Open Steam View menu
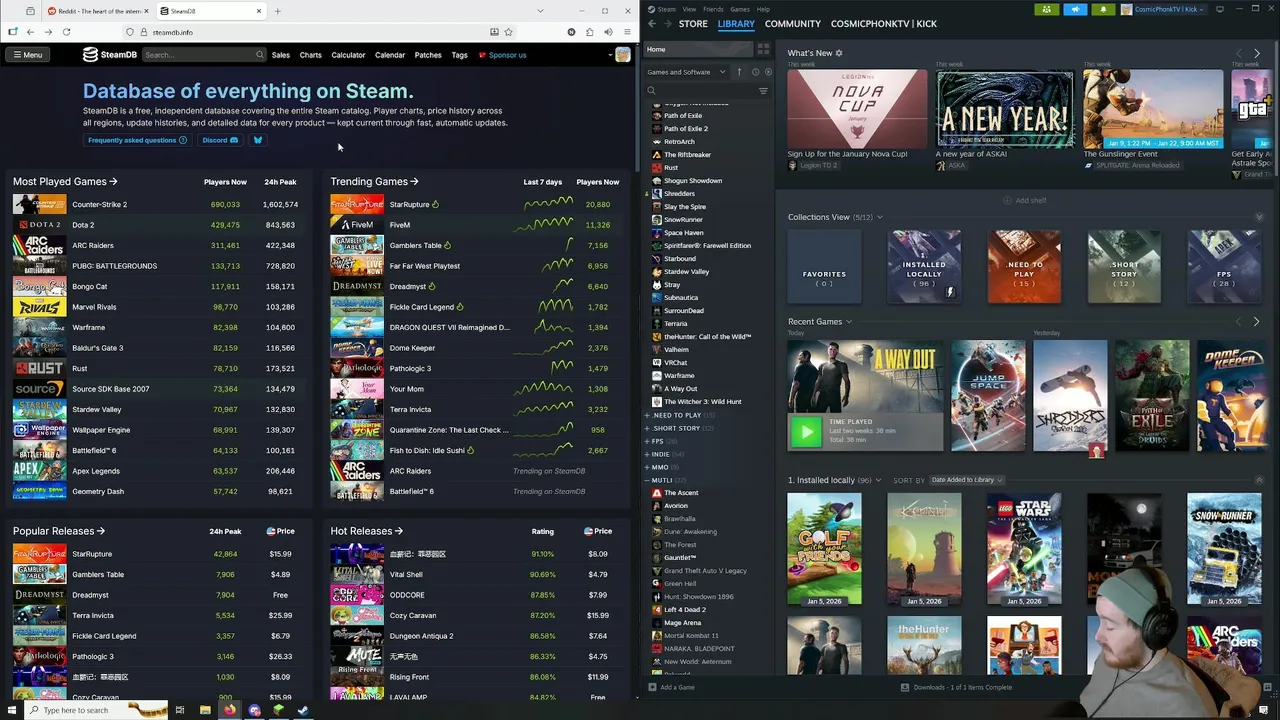 (x=689, y=9)
